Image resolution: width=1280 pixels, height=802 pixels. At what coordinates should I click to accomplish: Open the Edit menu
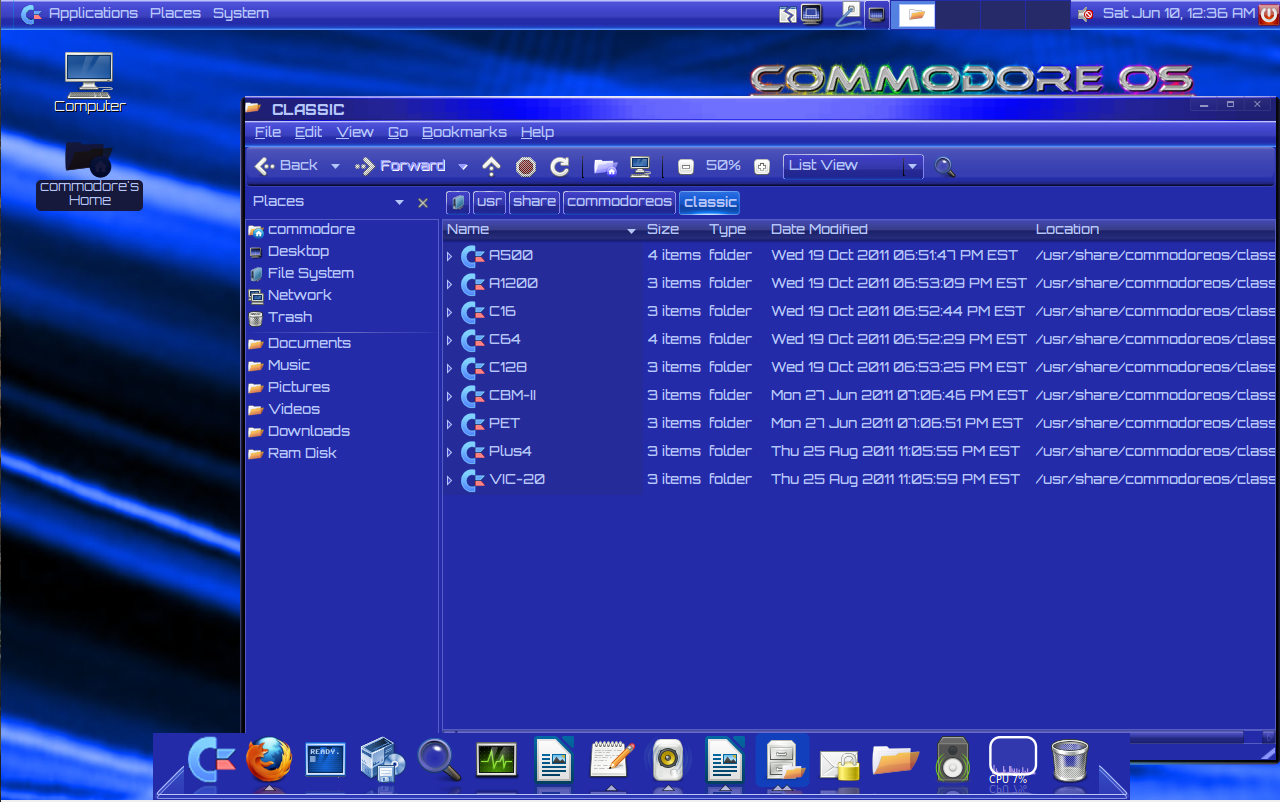tap(308, 132)
